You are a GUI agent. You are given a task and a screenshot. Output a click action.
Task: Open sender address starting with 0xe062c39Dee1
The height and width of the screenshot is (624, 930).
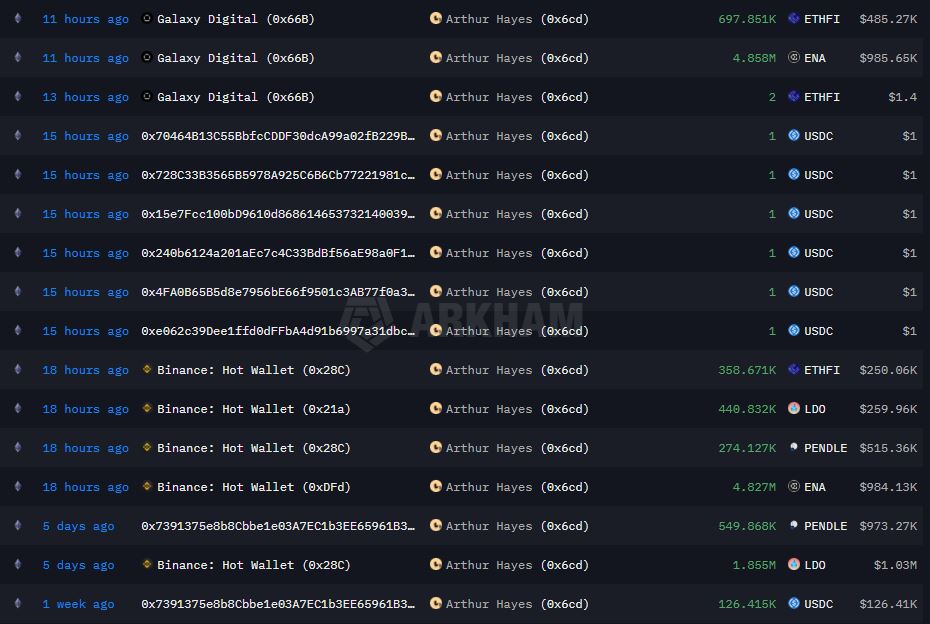click(277, 331)
